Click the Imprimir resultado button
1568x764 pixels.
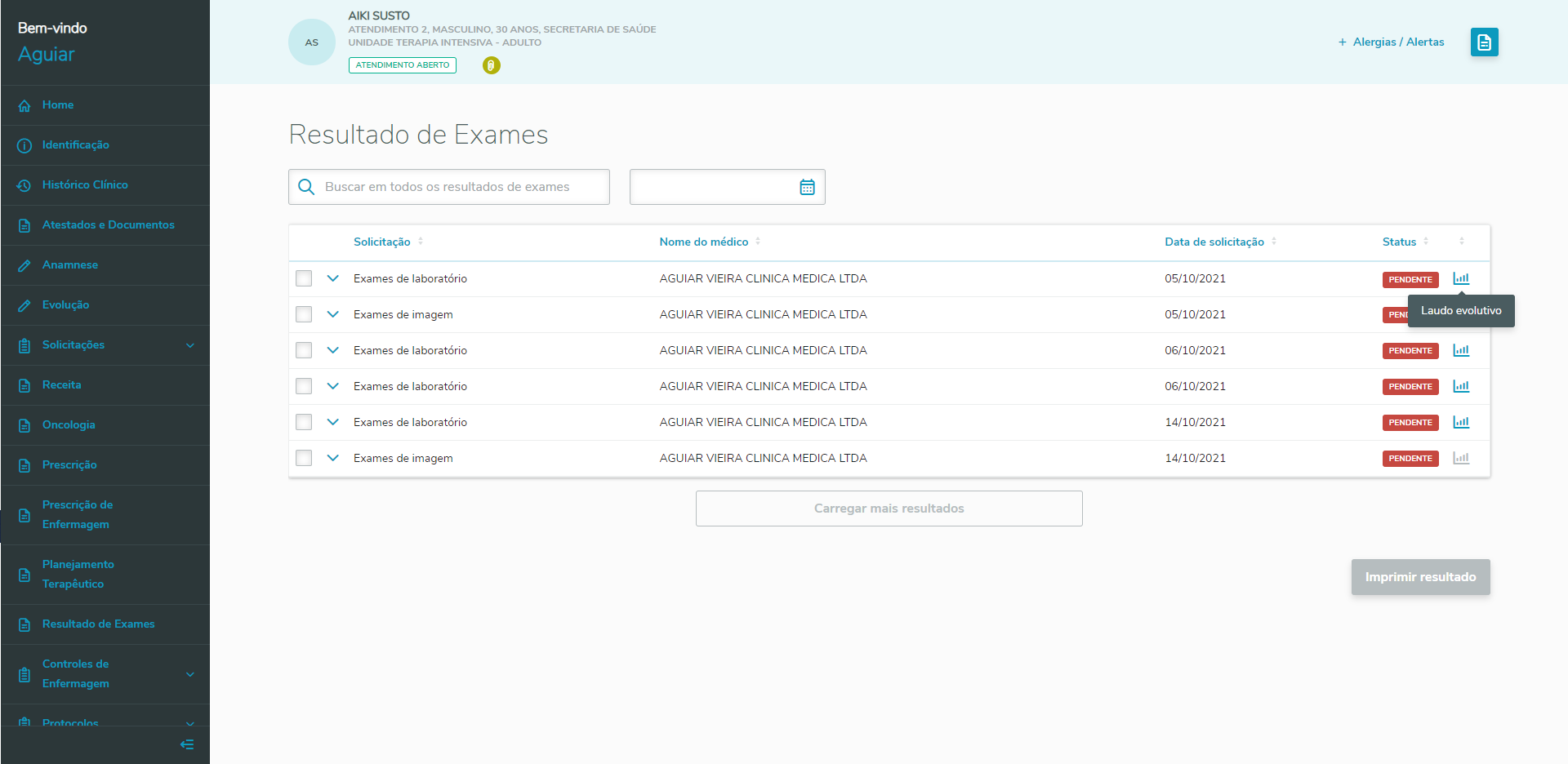[1420, 577]
